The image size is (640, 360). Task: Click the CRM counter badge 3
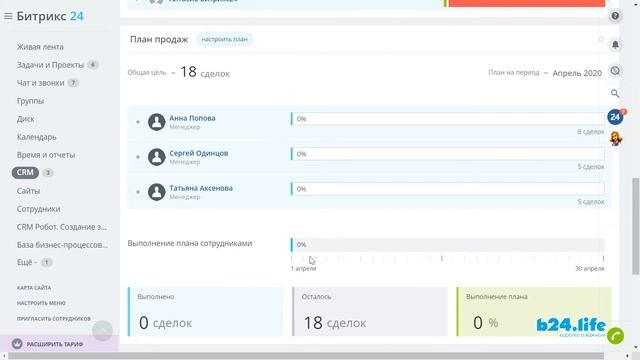tap(48, 172)
